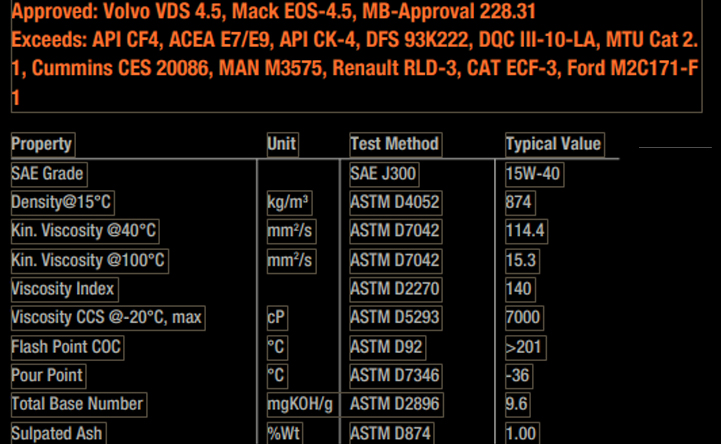
Task: Click the '140' viscosity index value
Action: pos(520,290)
